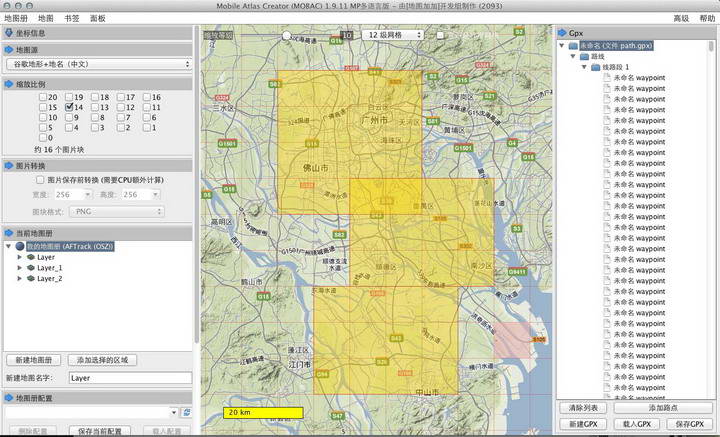Click the Layer_2 layer icon
The height and width of the screenshot is (437, 720).
tap(31, 278)
